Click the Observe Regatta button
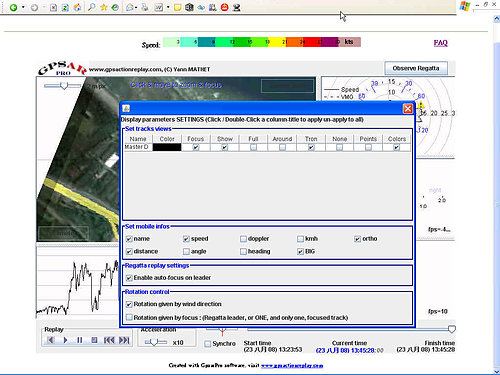This screenshot has height=375, width=500. click(x=416, y=68)
